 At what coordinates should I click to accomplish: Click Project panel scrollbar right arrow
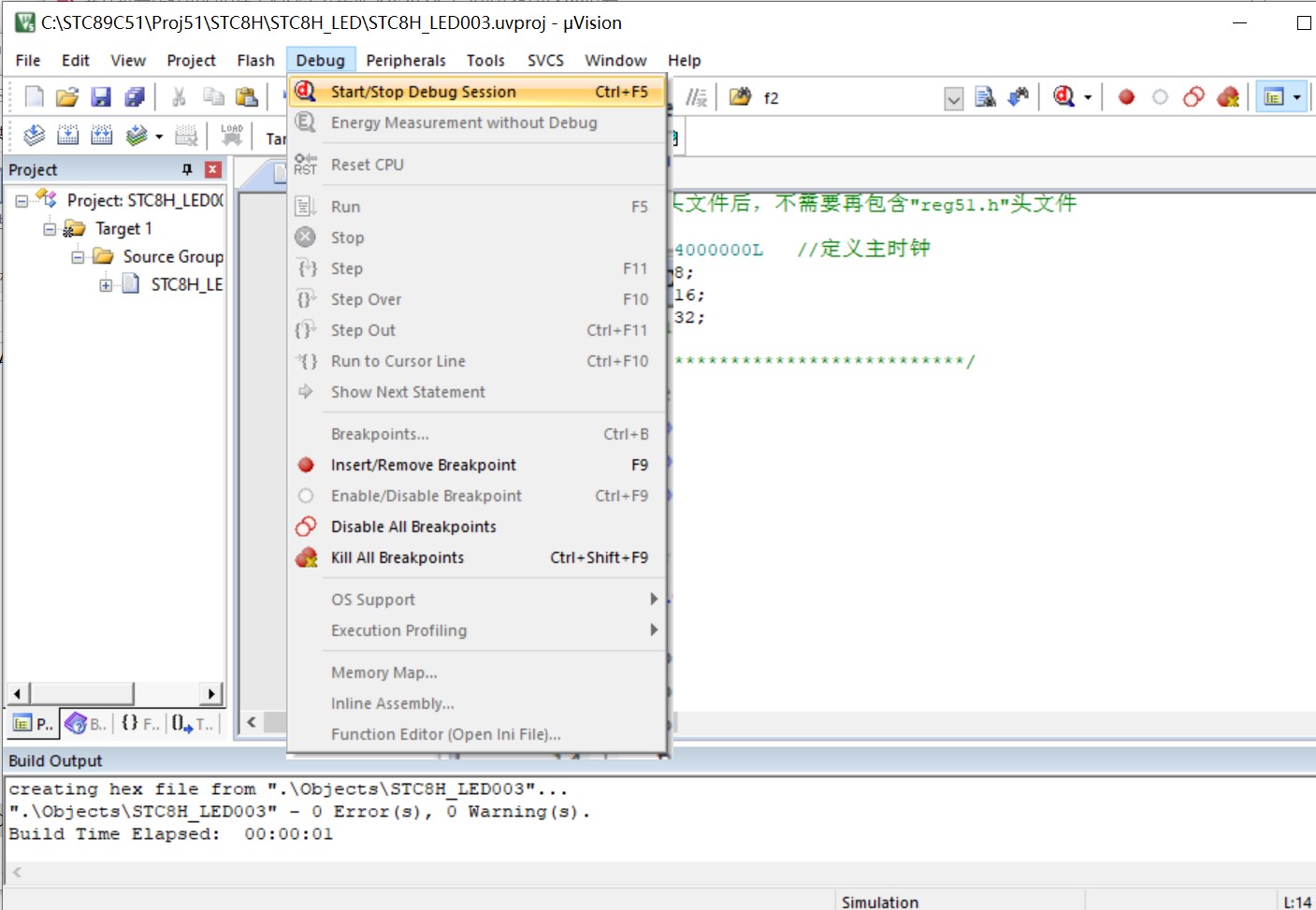click(212, 693)
